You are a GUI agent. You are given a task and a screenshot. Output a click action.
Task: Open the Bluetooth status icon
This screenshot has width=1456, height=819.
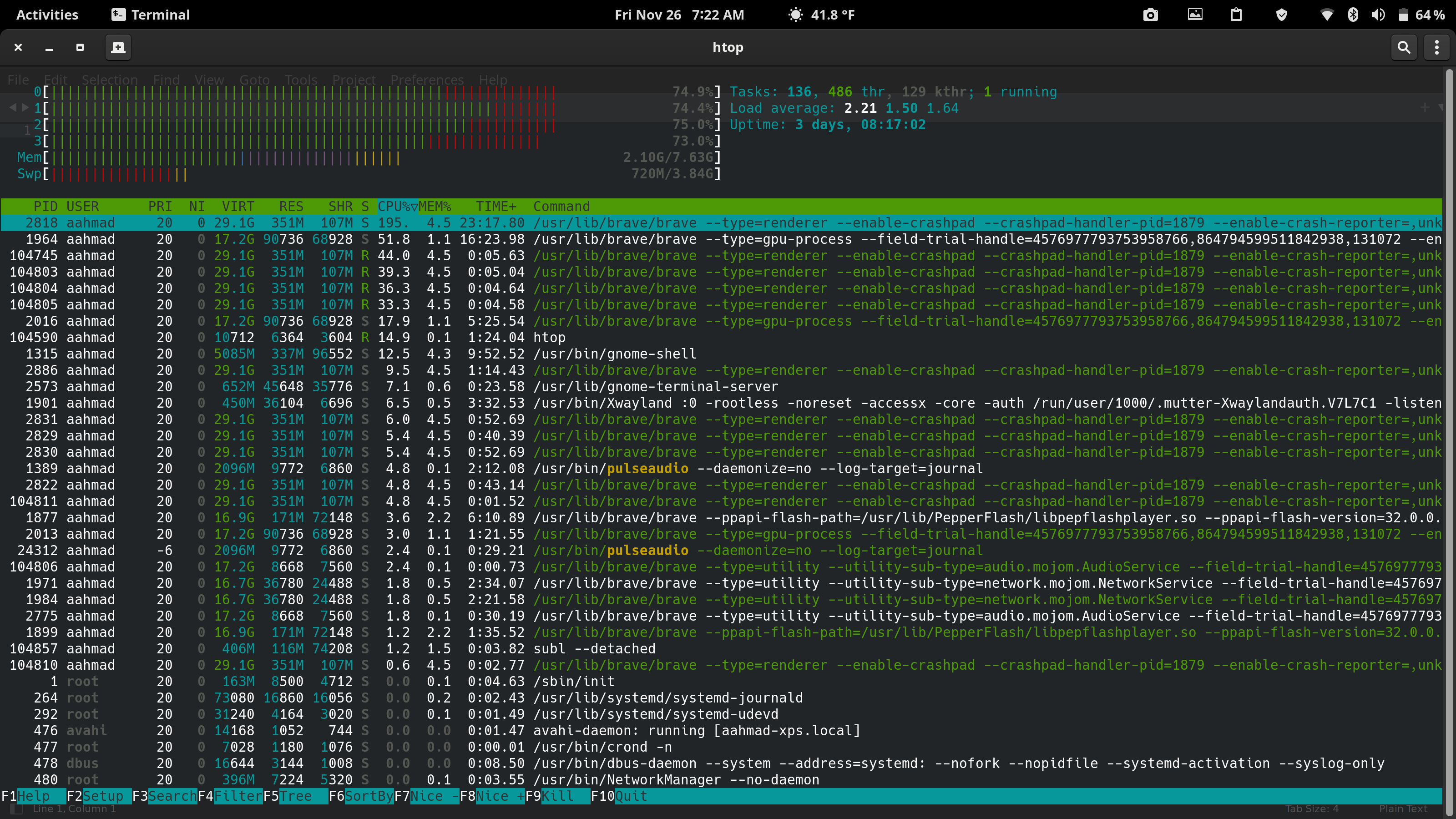(x=1353, y=15)
